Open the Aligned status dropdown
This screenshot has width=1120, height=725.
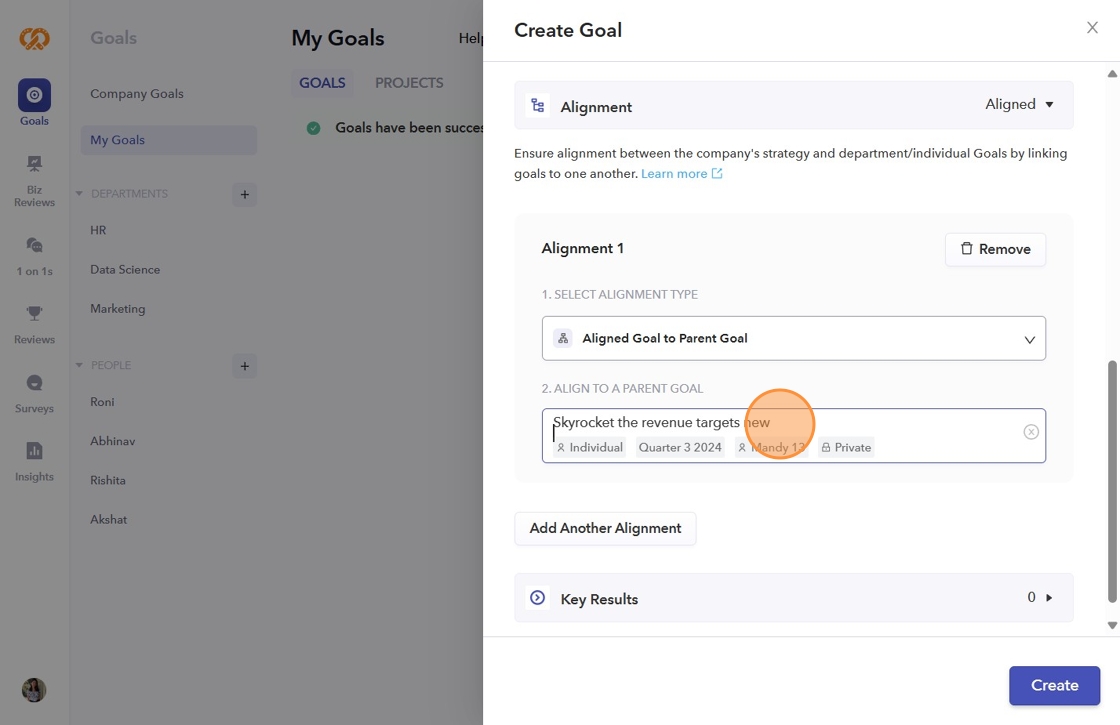[1020, 105]
